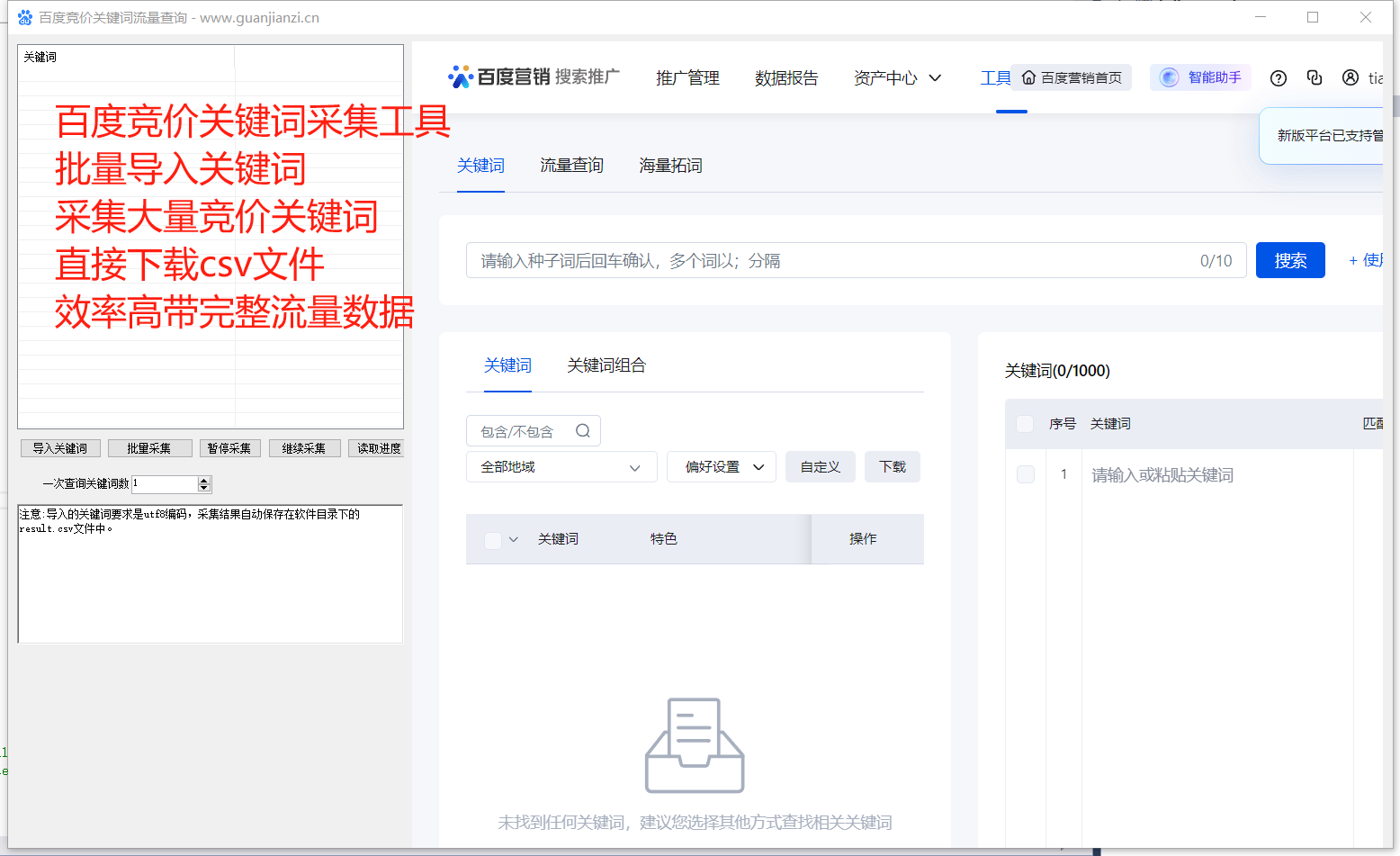Image resolution: width=1400 pixels, height=856 pixels.
Task: Click the 百度营销首页 button
Action: click(x=1071, y=77)
